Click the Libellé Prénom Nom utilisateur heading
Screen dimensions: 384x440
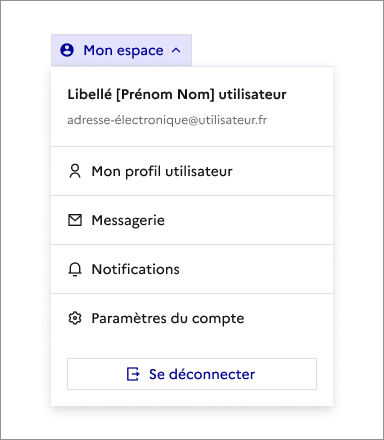click(177, 94)
